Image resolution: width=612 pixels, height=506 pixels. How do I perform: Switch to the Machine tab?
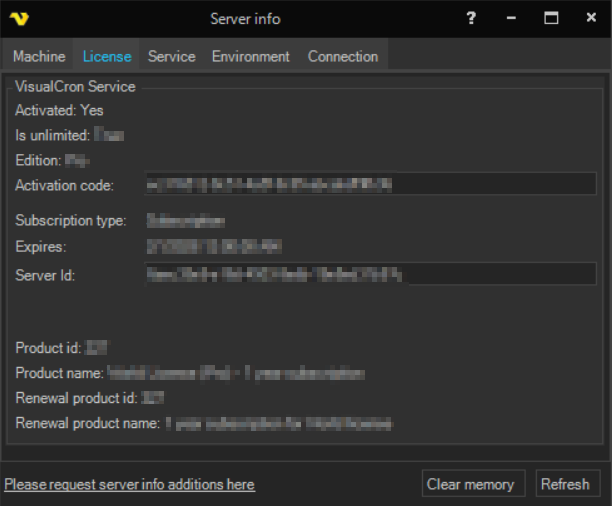(39, 56)
